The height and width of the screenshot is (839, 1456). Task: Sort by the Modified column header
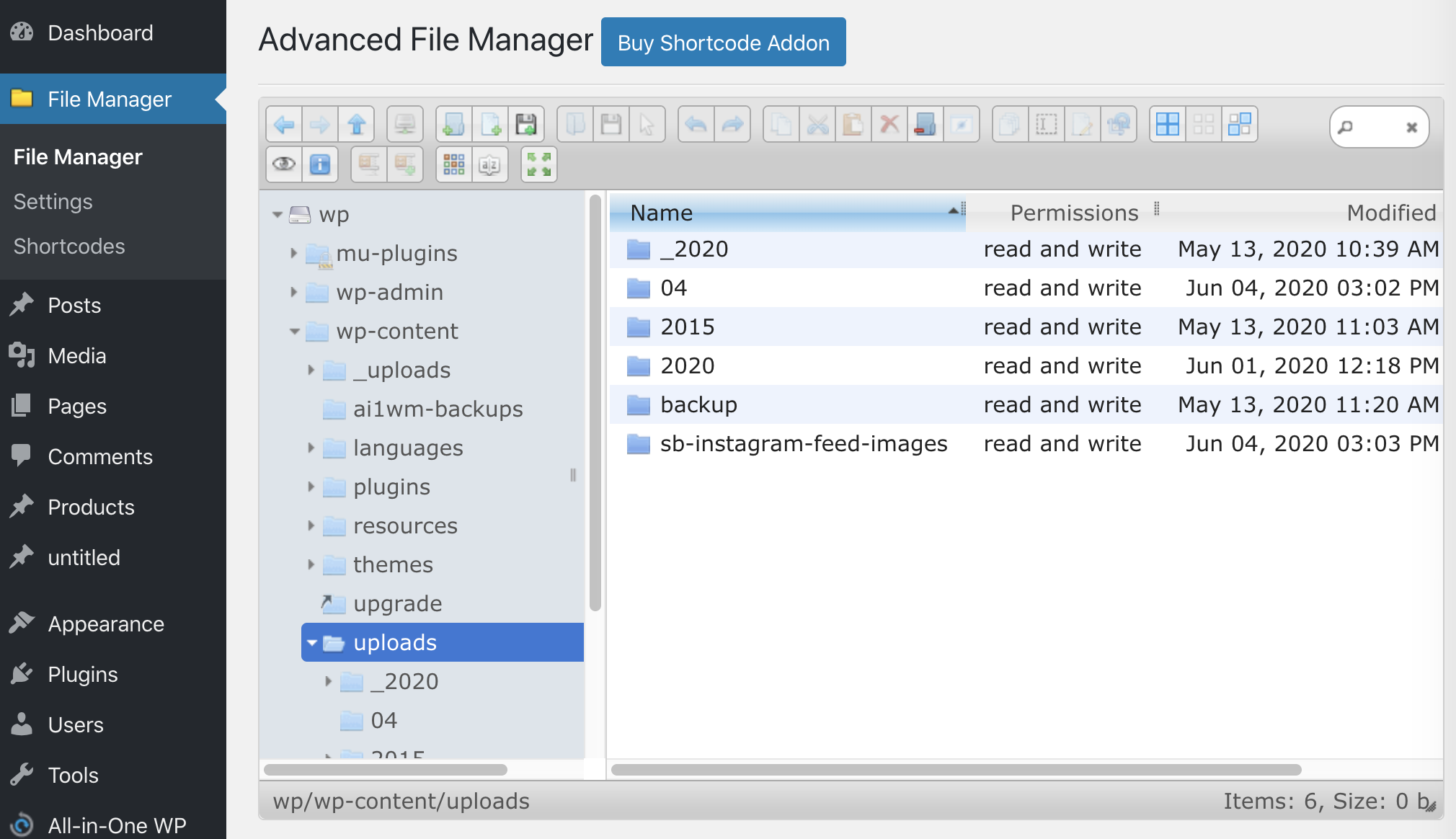point(1302,213)
